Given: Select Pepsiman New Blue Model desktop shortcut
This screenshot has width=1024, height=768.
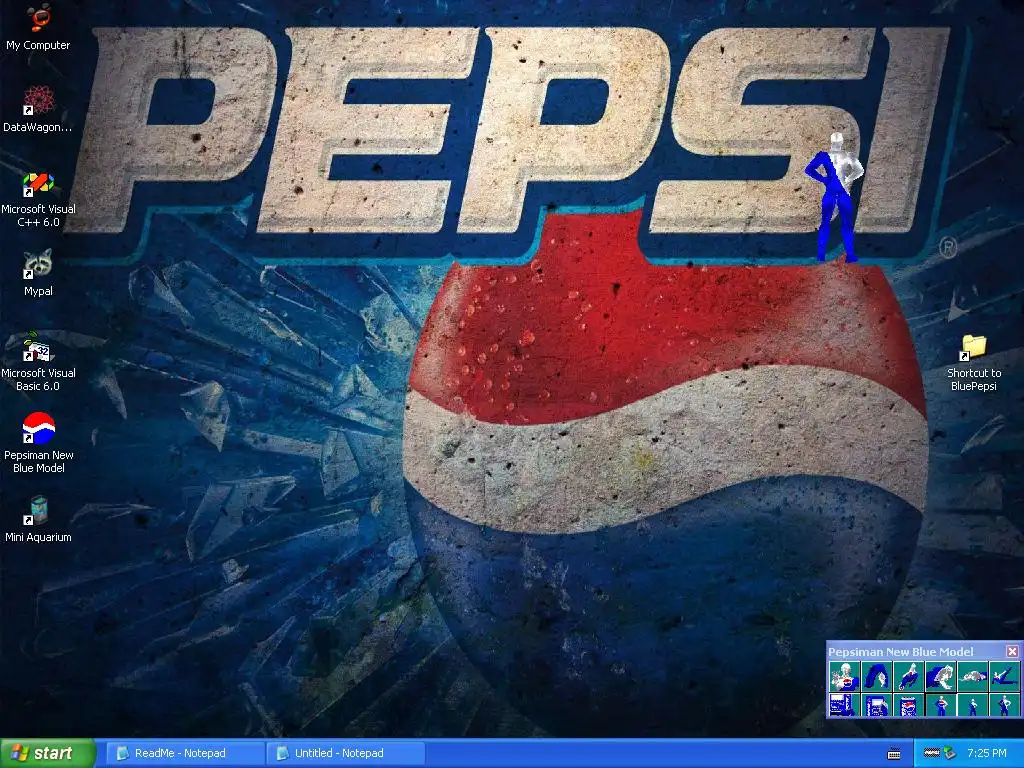Looking at the screenshot, I should coord(39,443).
